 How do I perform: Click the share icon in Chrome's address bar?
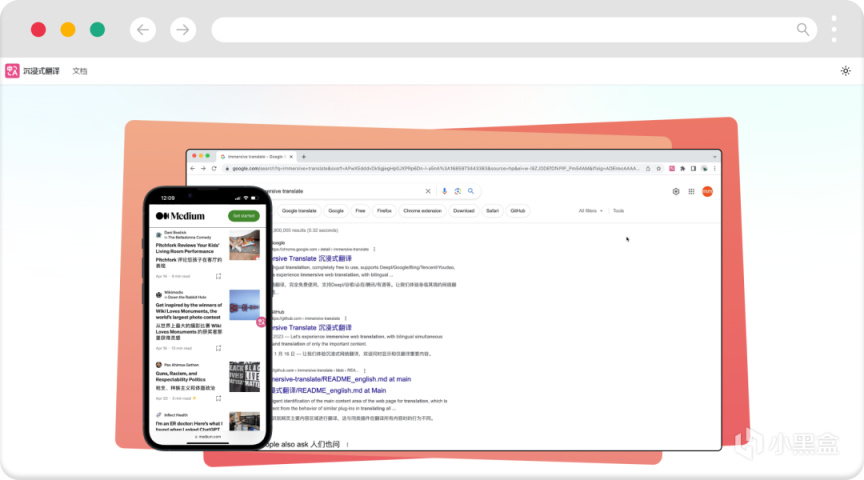point(648,169)
